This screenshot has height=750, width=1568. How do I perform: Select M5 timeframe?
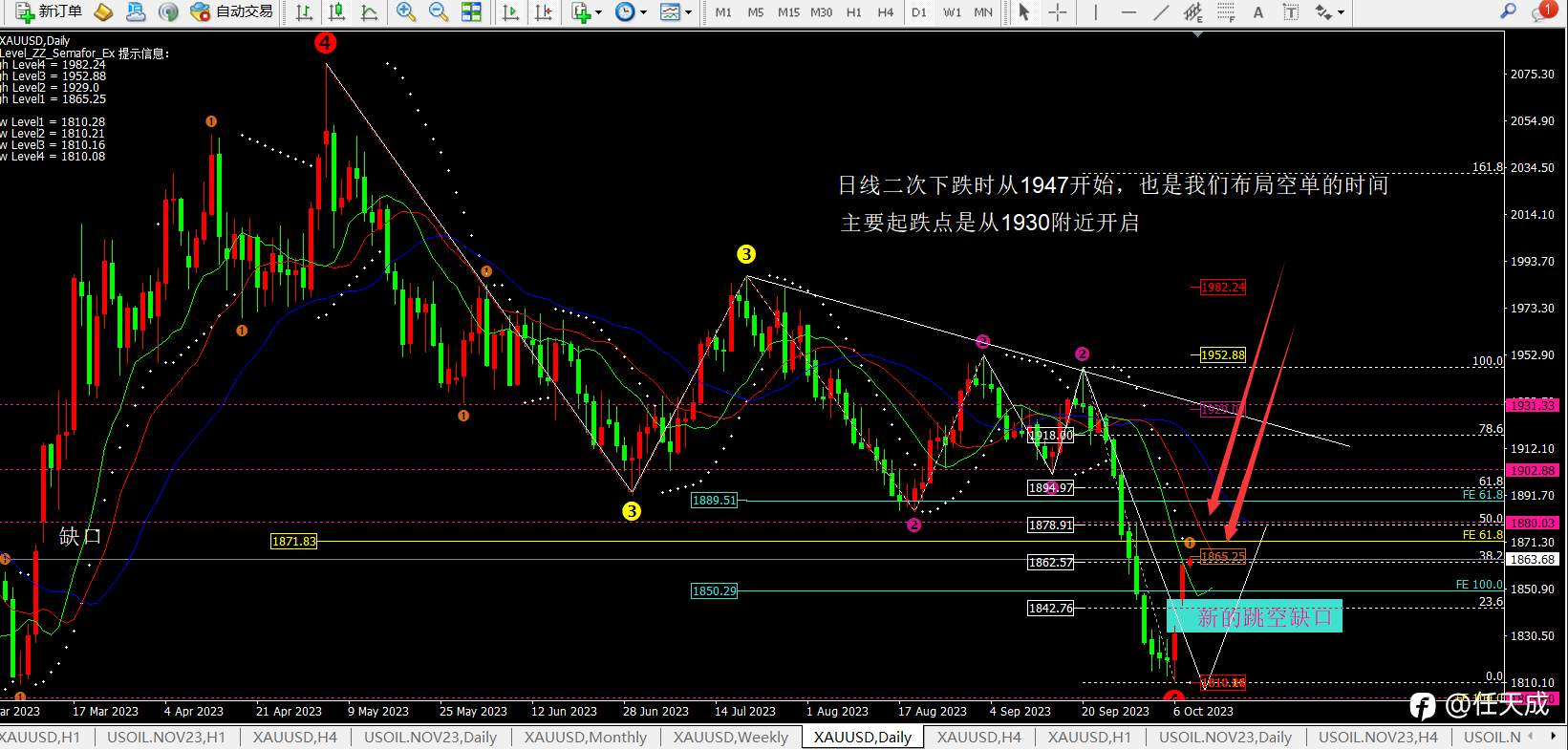[756, 12]
